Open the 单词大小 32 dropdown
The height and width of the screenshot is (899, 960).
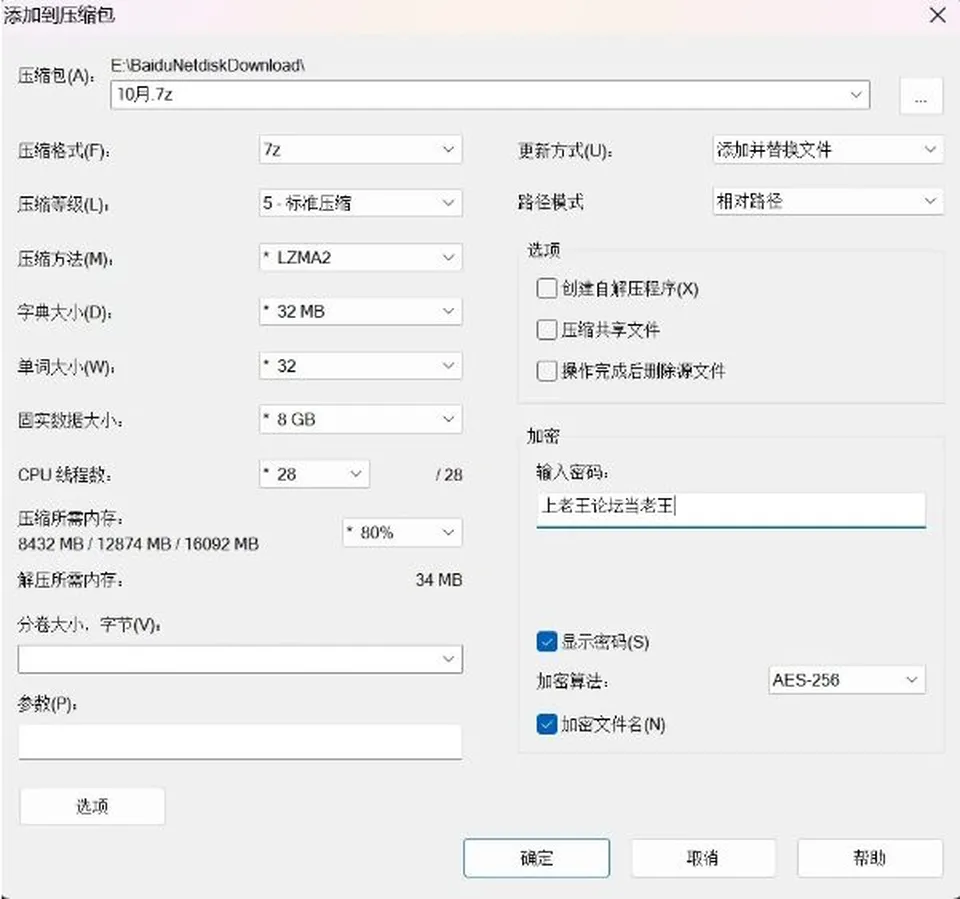coord(361,366)
